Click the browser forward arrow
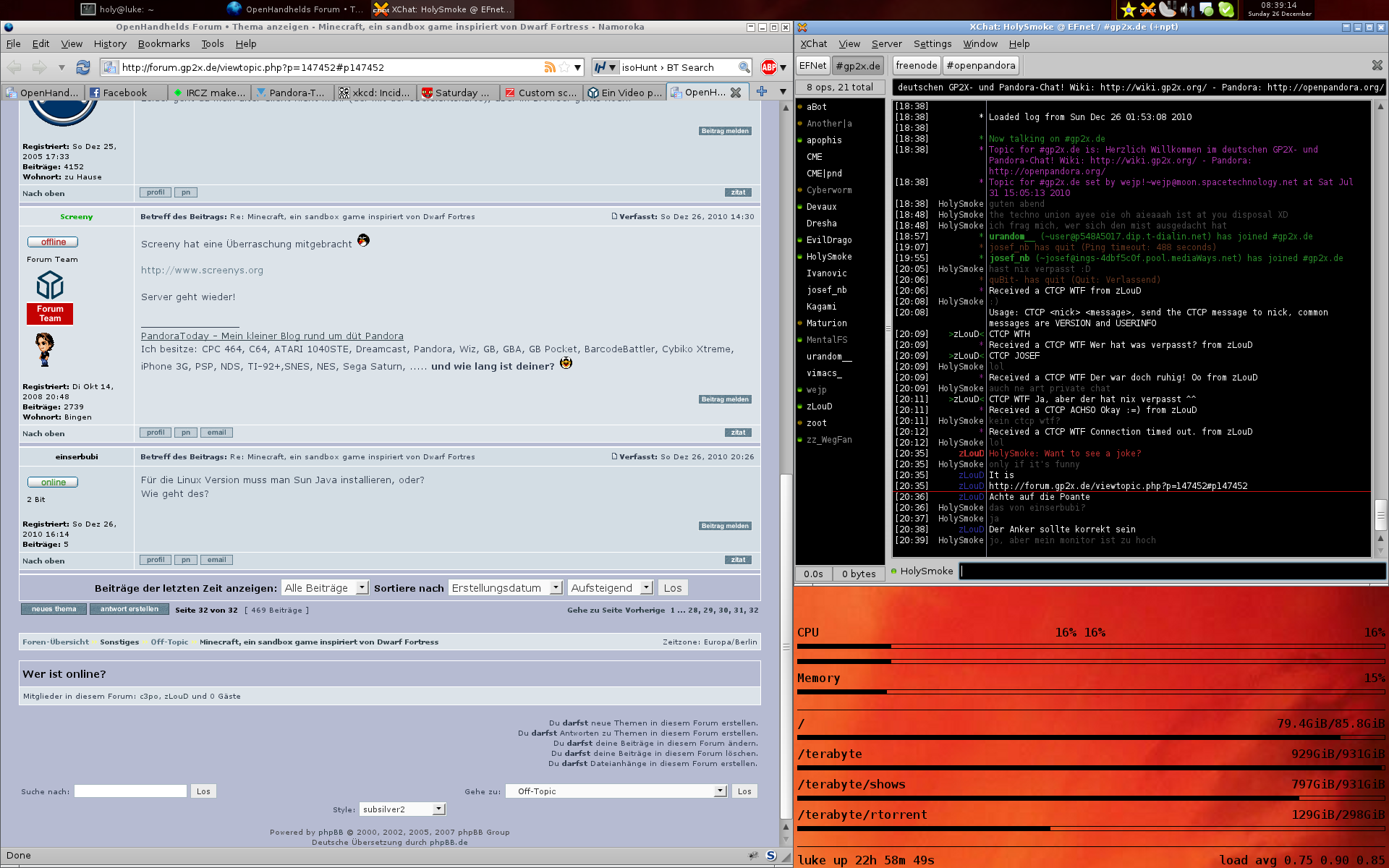 tap(39, 67)
